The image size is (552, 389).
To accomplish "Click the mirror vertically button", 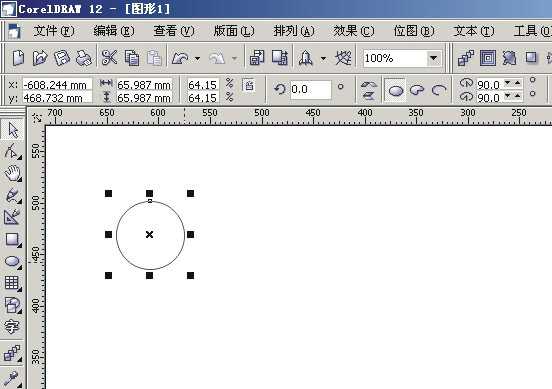I will tap(369, 95).
